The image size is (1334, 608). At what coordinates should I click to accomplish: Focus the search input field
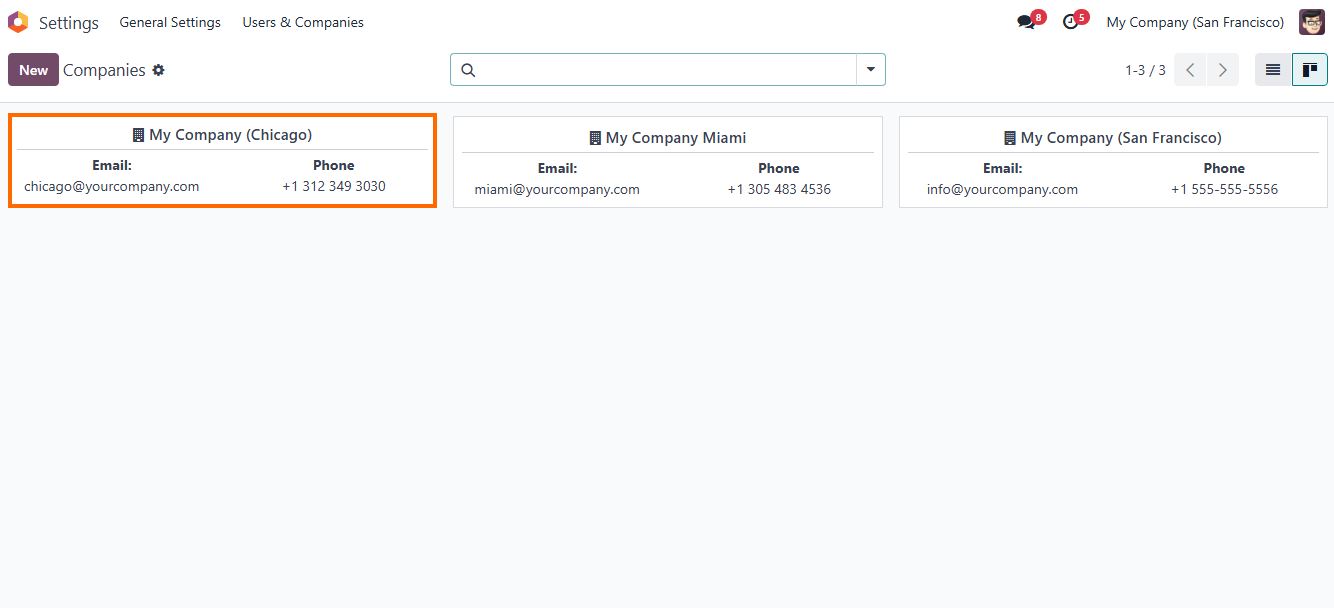click(667, 70)
